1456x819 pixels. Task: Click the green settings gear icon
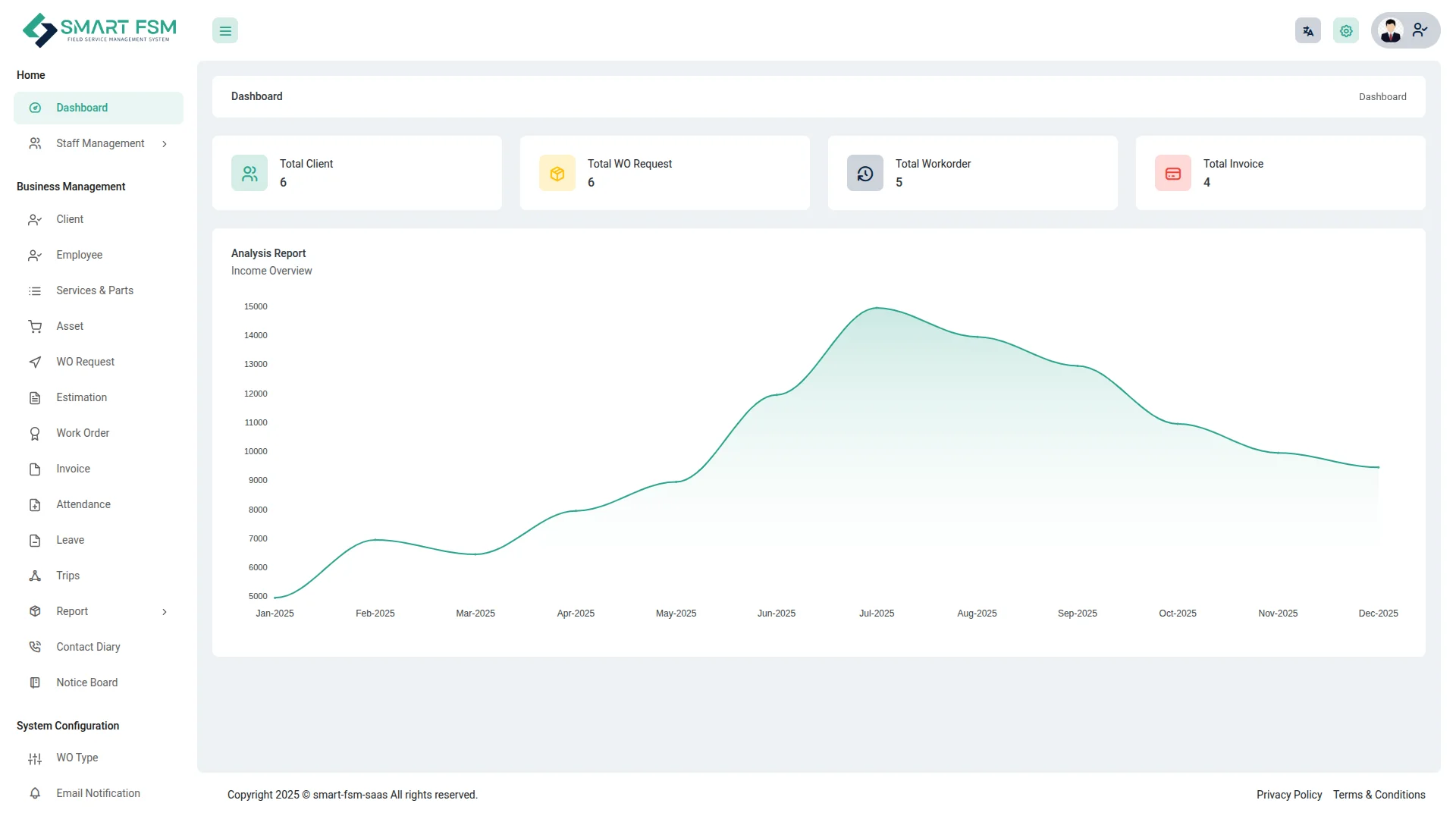pos(1346,31)
